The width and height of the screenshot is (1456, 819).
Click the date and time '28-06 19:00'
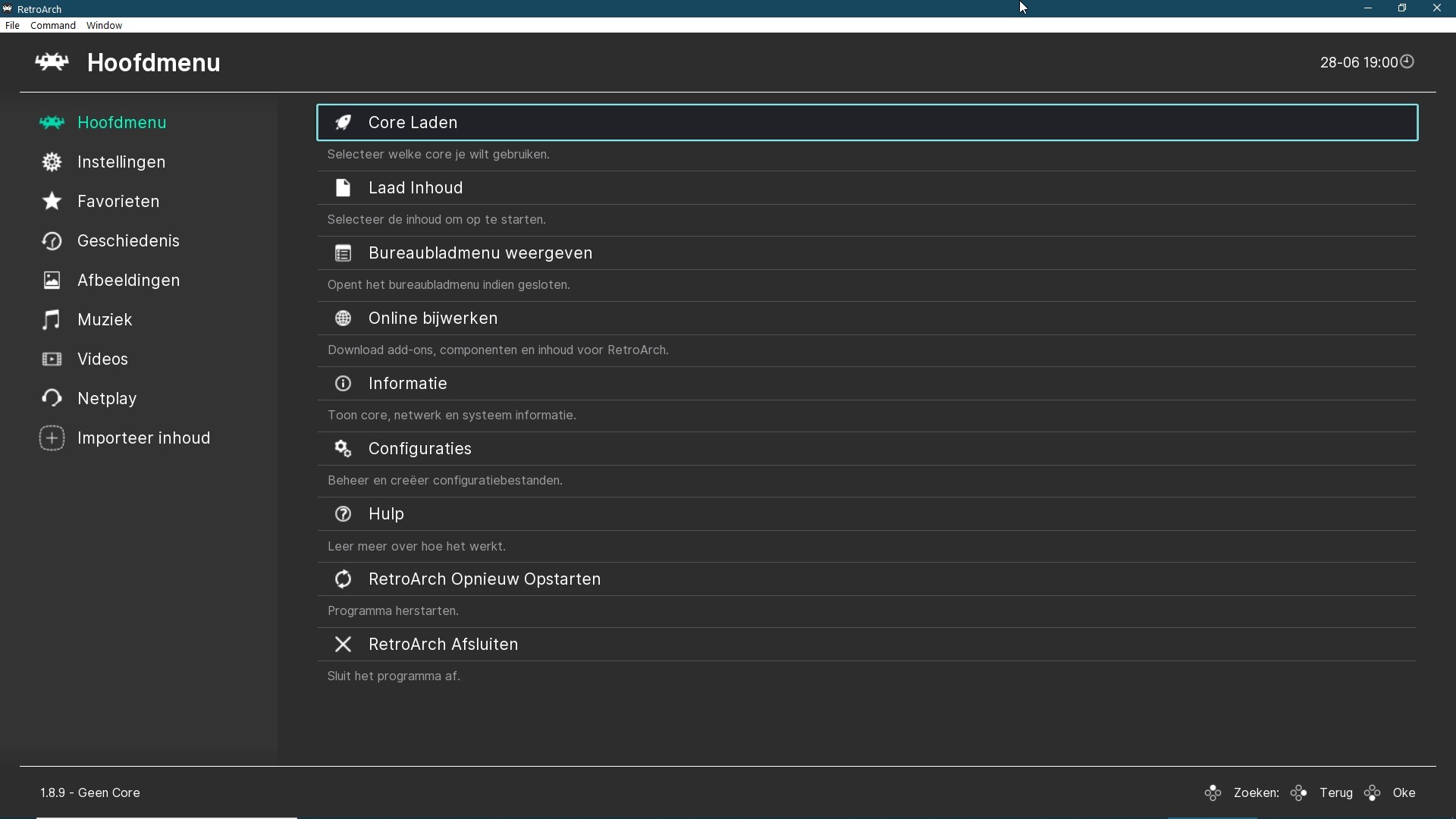click(x=1358, y=63)
